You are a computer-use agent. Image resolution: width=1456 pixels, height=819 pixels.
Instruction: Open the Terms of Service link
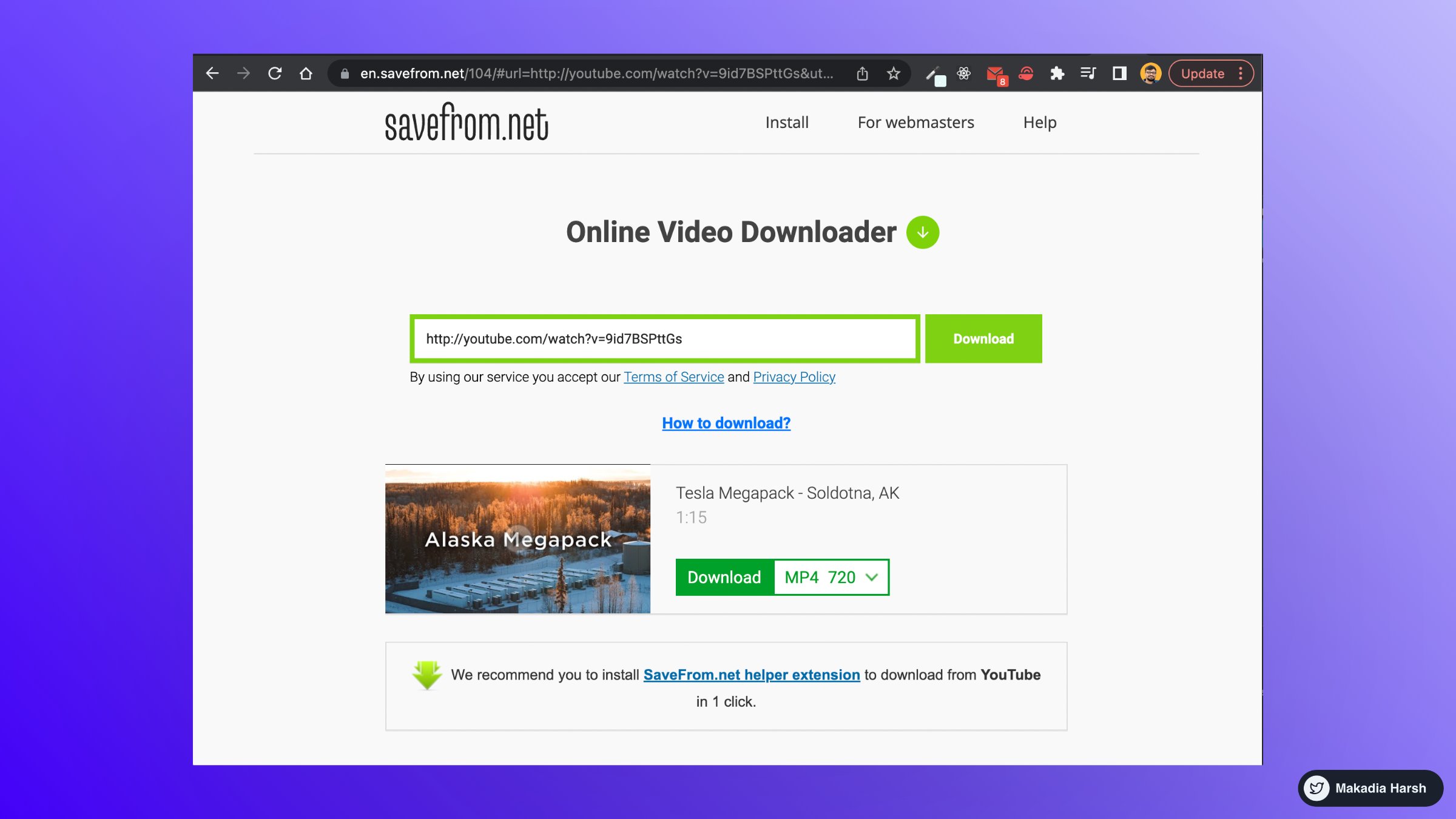673,377
